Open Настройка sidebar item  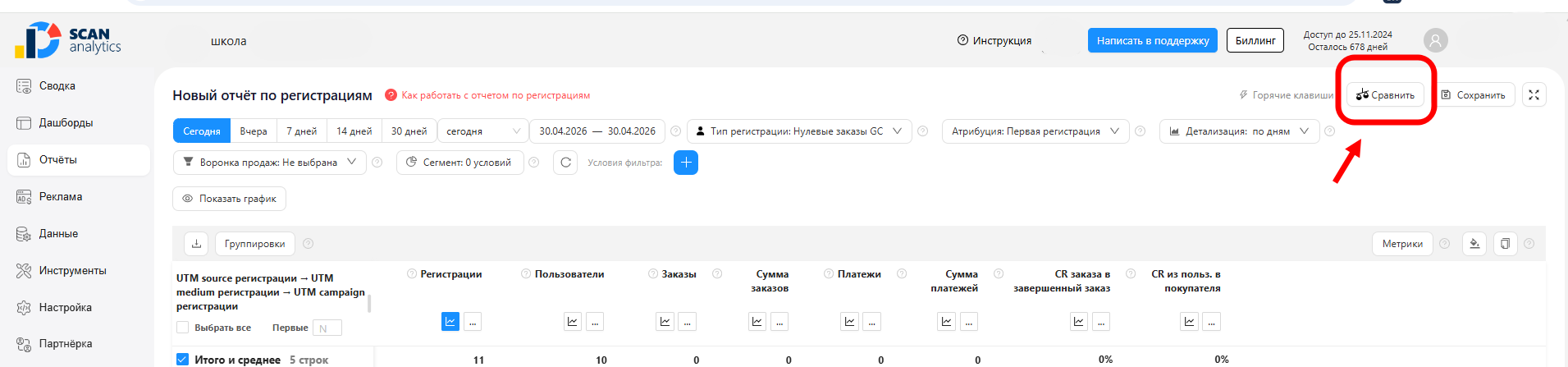tap(66, 308)
